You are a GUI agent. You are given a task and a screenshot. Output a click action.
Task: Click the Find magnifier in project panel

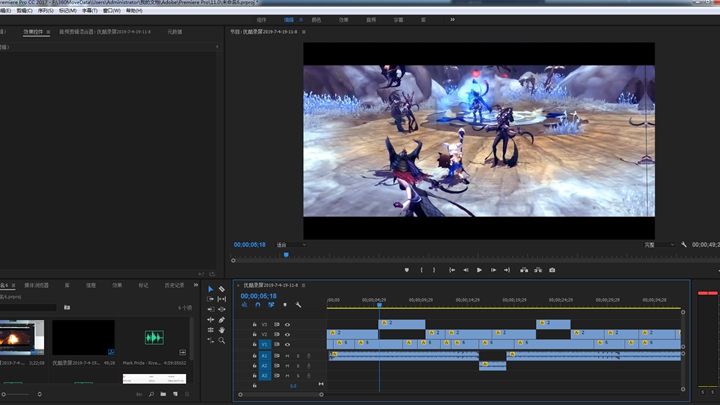click(151, 394)
